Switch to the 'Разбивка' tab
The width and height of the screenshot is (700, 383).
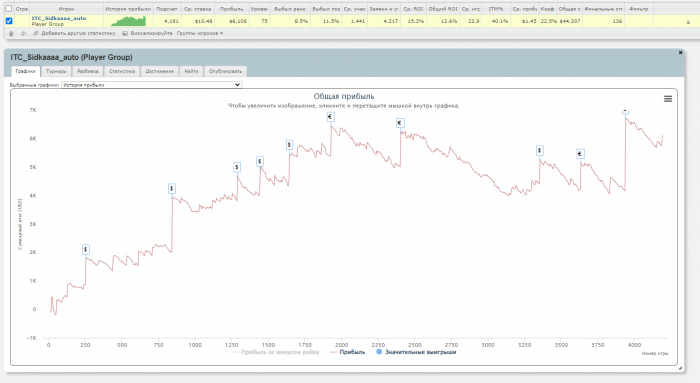[x=88, y=71]
